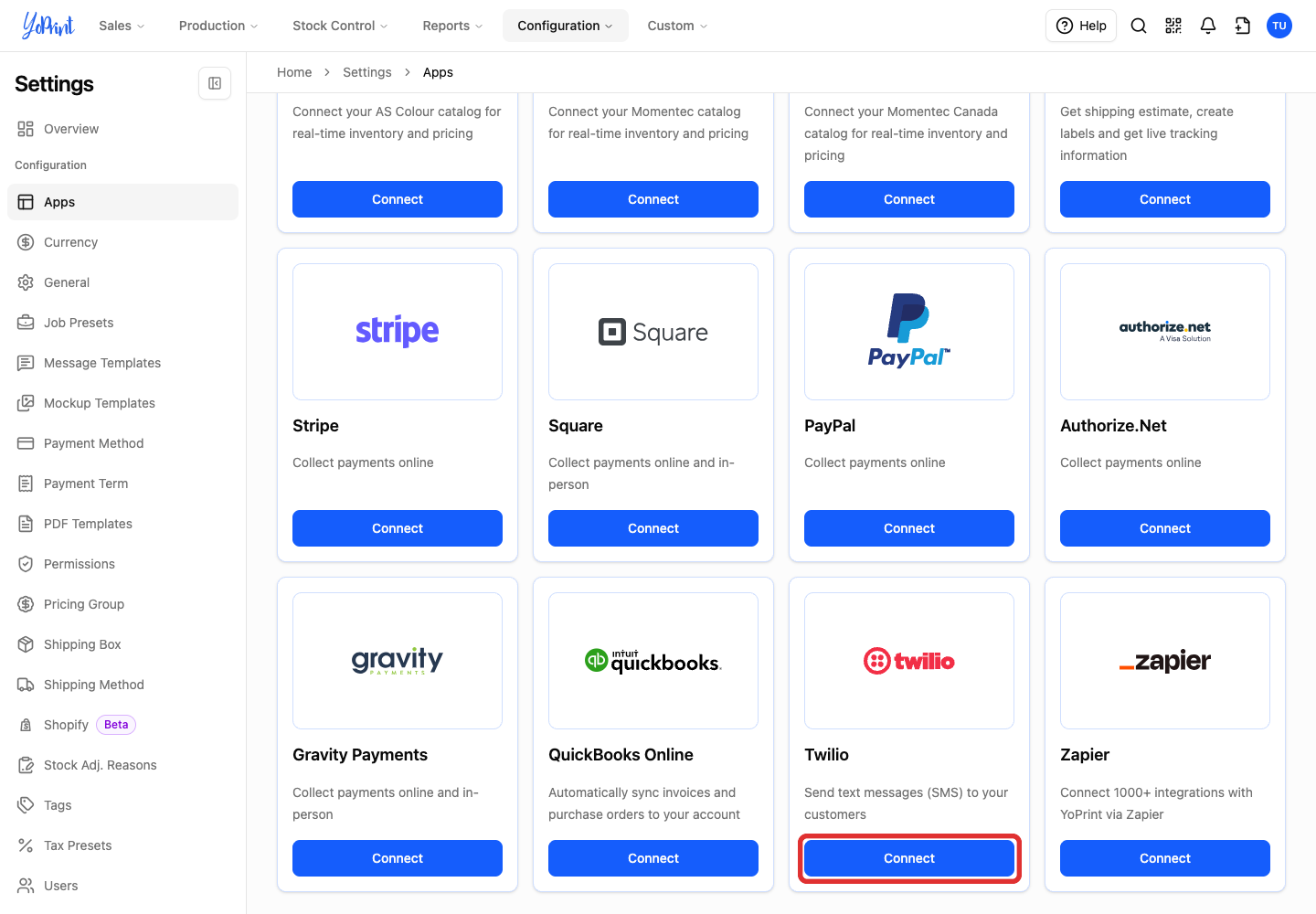The width and height of the screenshot is (1316, 914).
Task: Go to Settings in the breadcrumb
Action: [367, 72]
